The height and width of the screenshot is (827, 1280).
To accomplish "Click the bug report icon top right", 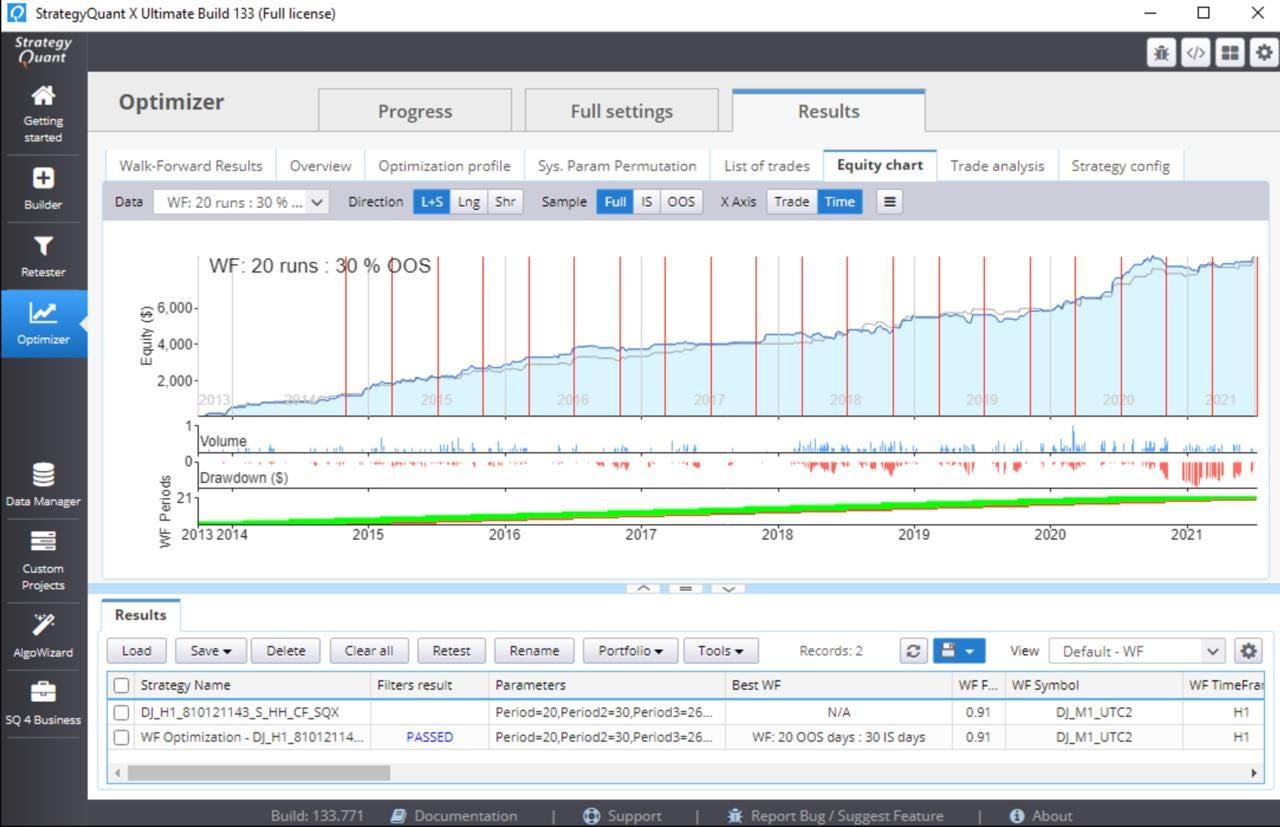I will pyautogui.click(x=1161, y=54).
